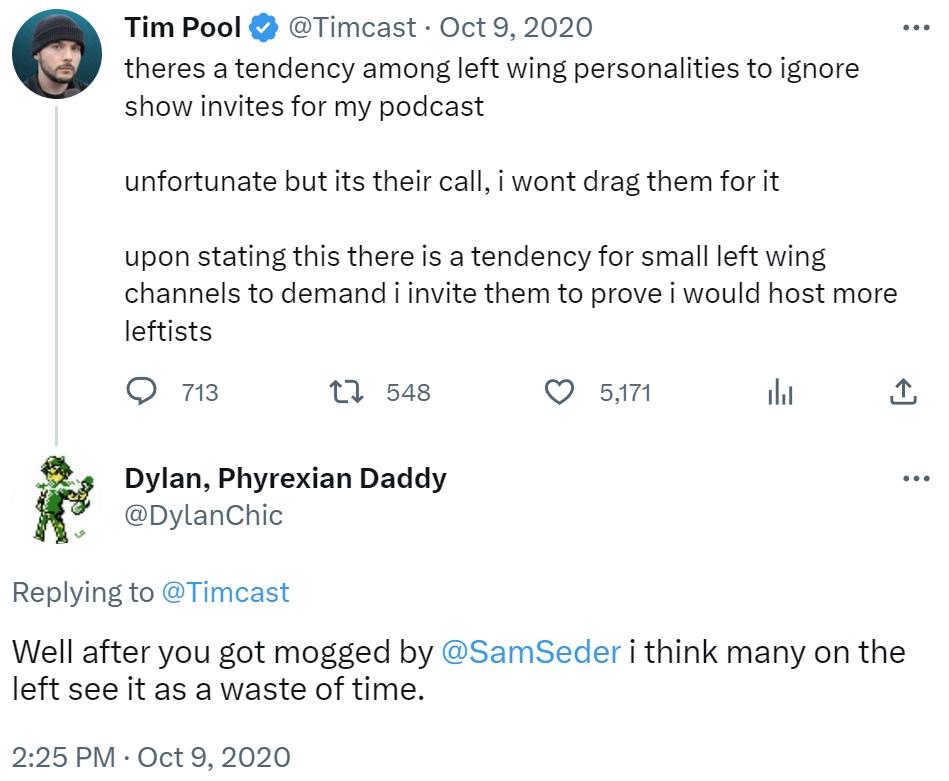Like Tim Pool's tweet with heart icon
949x781 pixels.
click(x=558, y=393)
